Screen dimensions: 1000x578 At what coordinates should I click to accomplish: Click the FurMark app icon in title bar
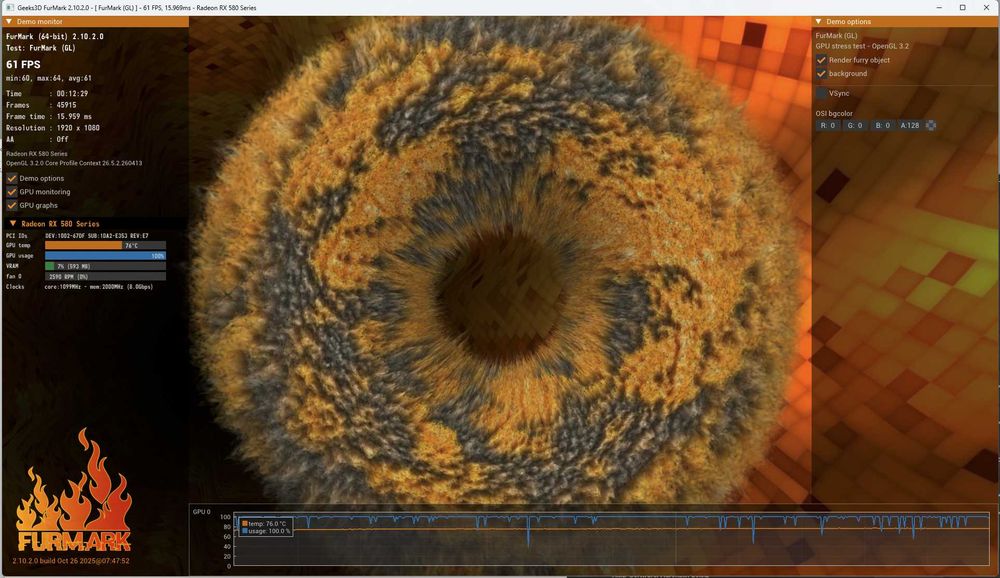(10, 8)
